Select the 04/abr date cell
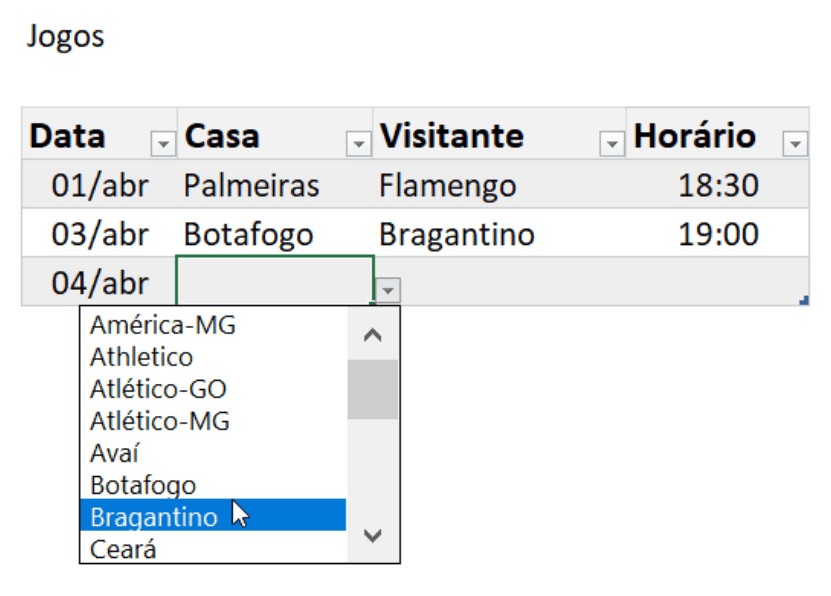 pos(100,282)
